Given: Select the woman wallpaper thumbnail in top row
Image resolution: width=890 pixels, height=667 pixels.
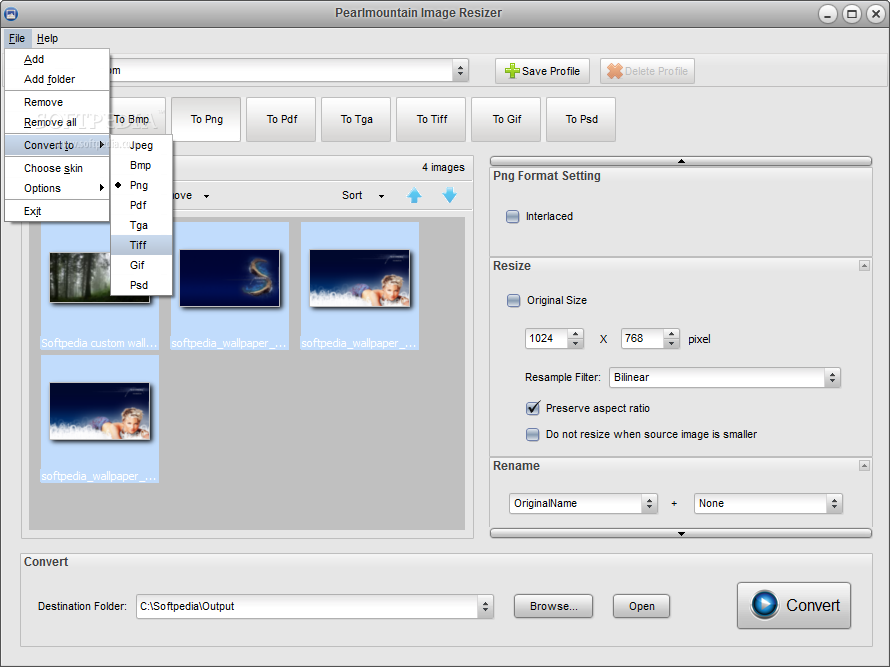Looking at the screenshot, I should point(360,286).
